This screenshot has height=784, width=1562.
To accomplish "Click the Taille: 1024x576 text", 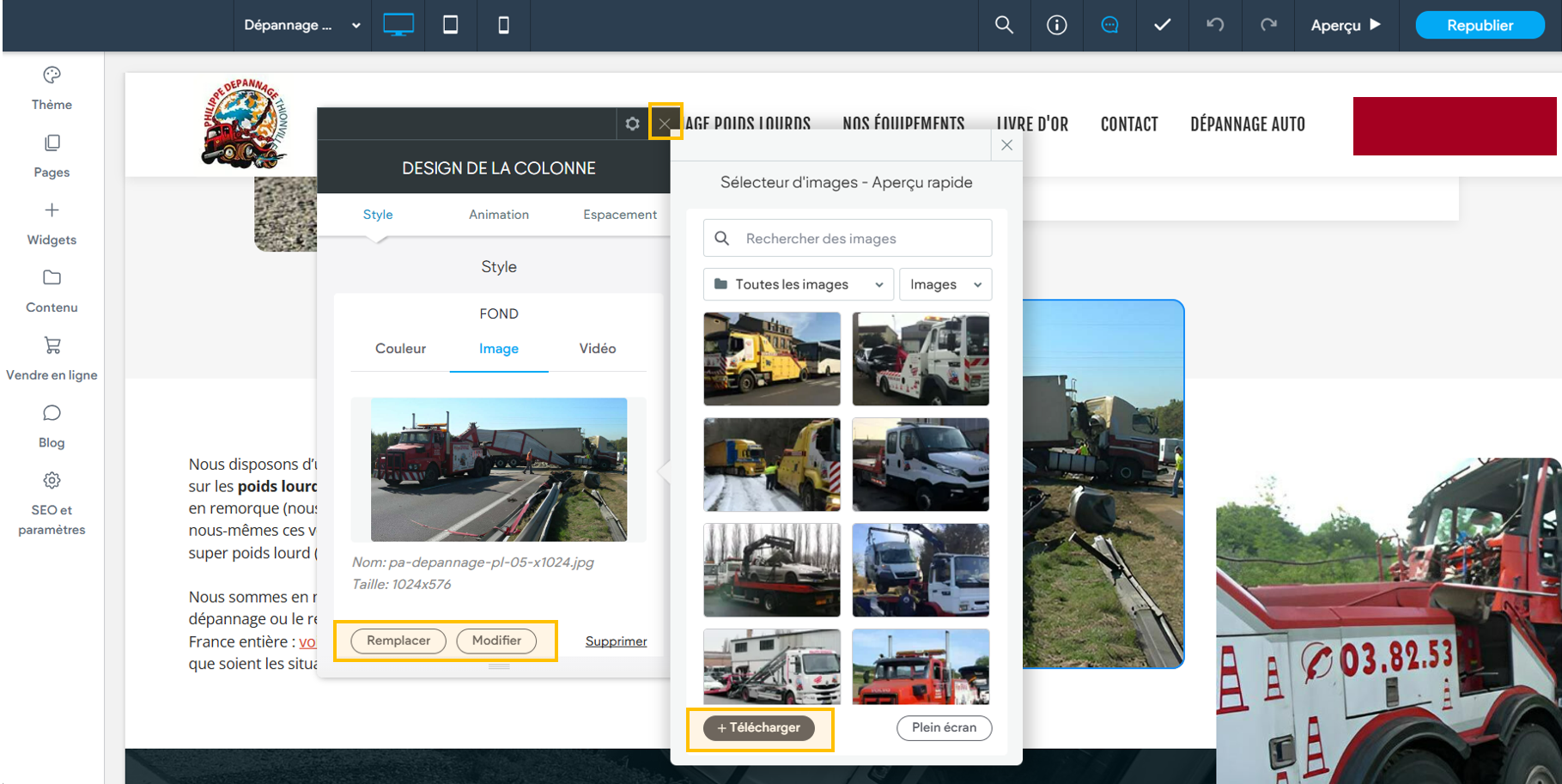I will click(x=401, y=584).
